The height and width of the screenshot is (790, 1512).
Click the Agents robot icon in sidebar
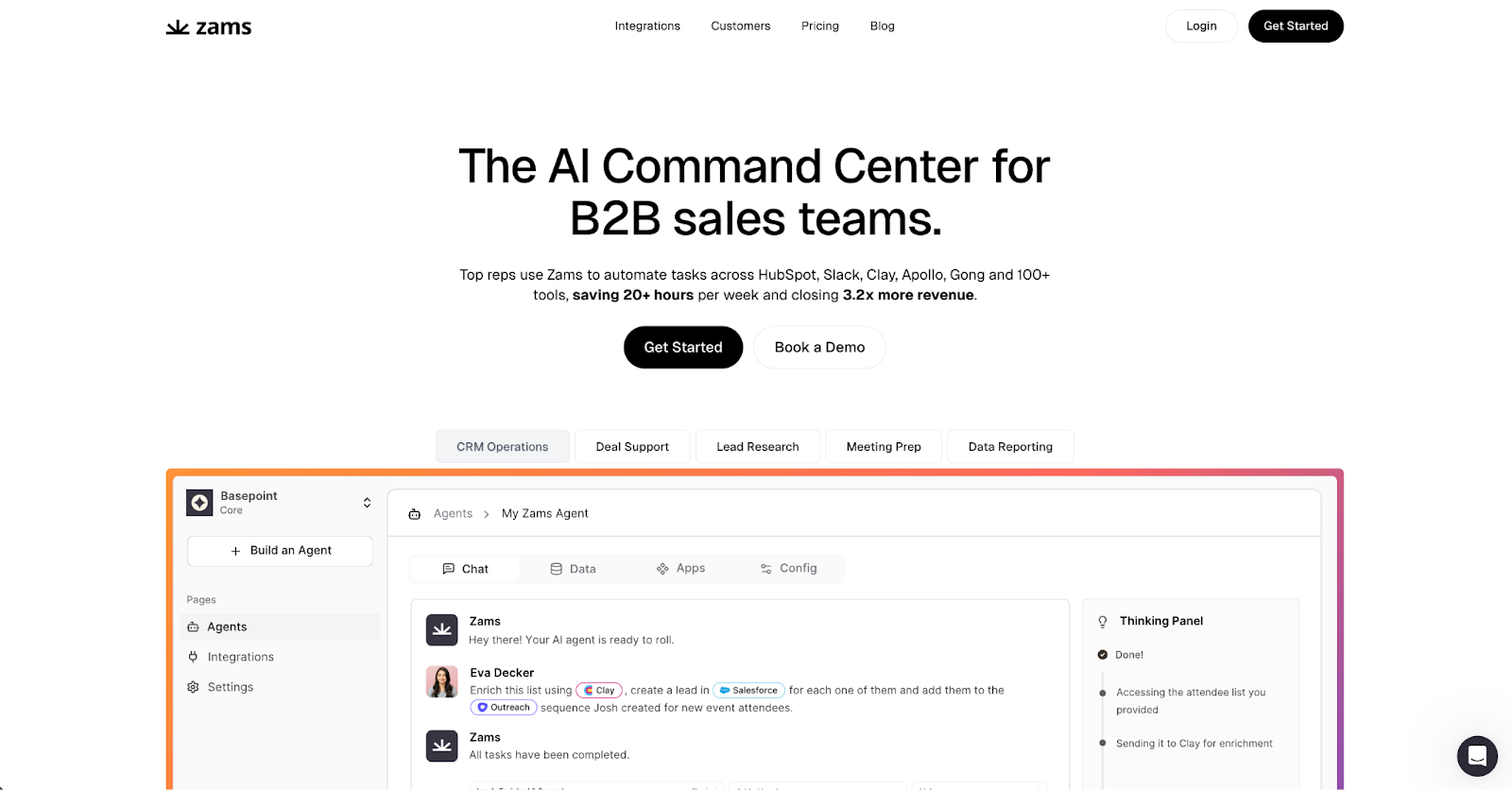[193, 627]
